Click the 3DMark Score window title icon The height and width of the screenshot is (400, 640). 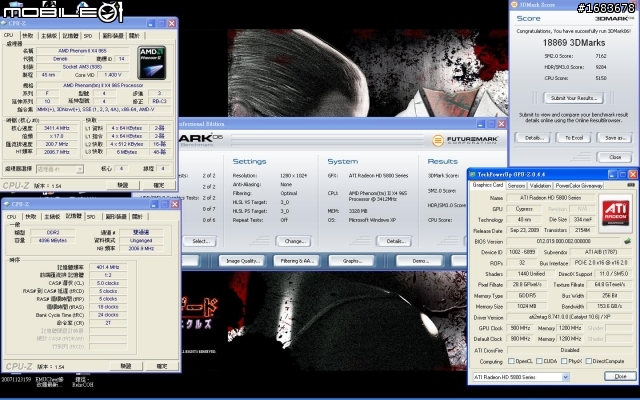[514, 4]
